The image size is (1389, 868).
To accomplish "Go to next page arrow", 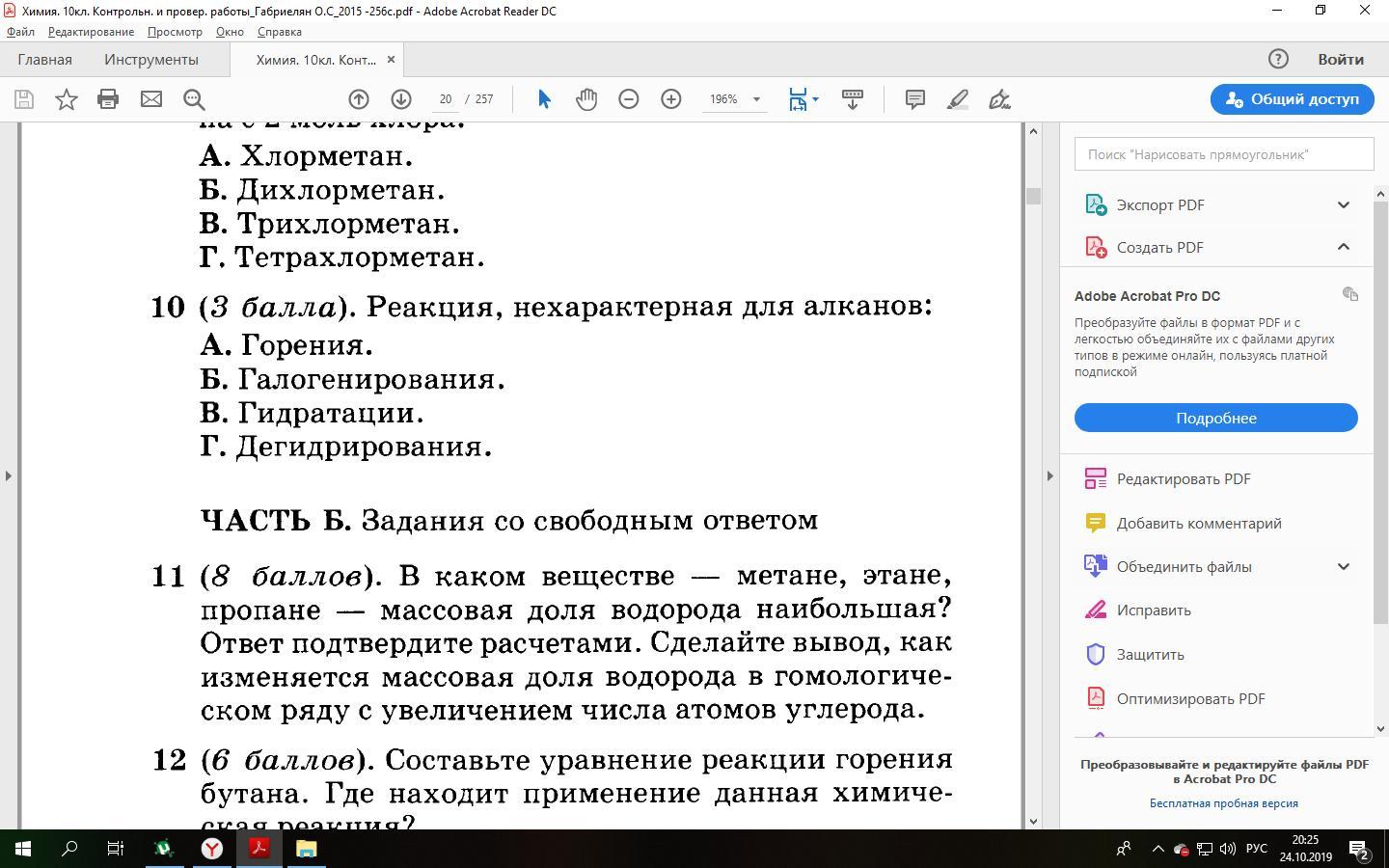I will click(401, 99).
